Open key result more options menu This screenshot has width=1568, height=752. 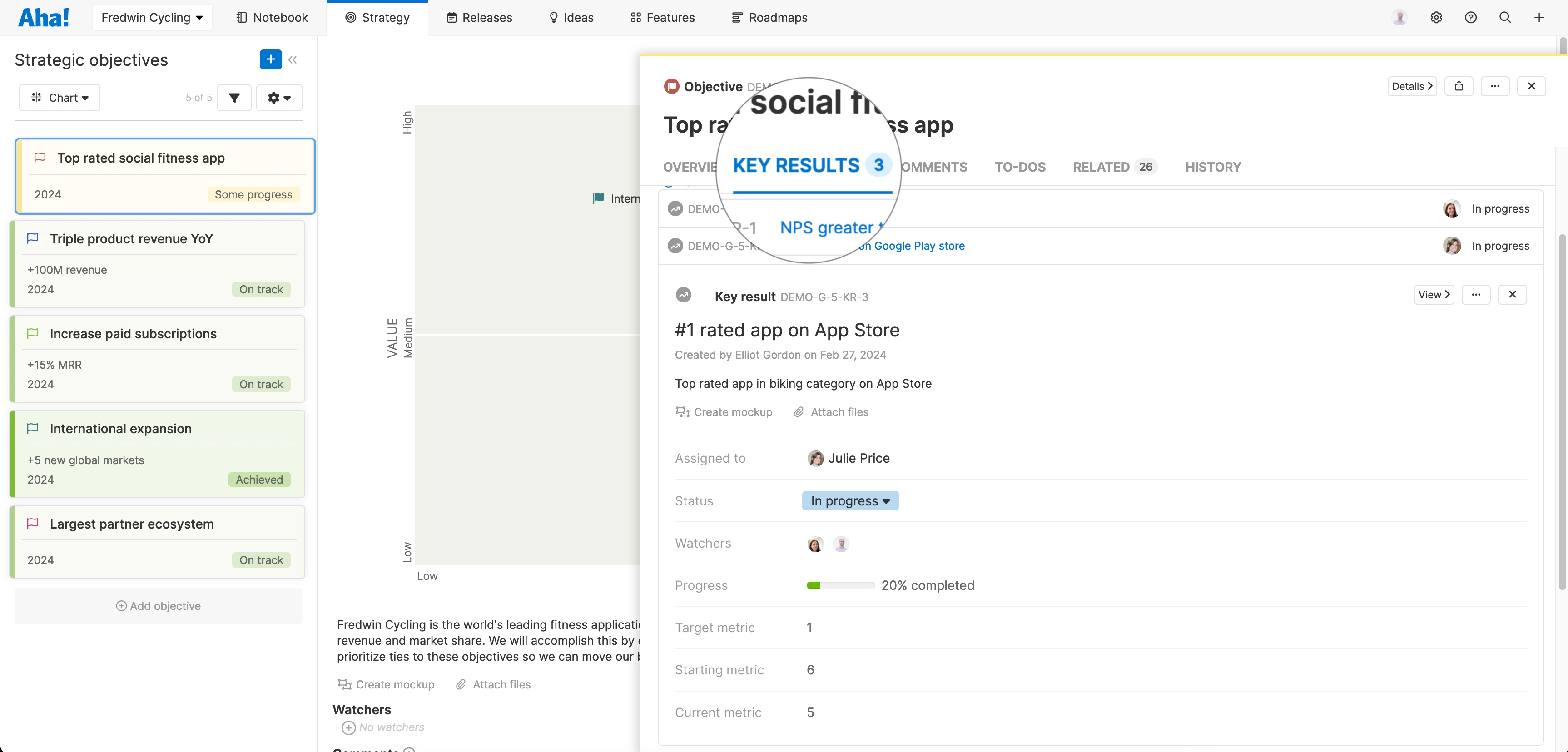pos(1475,294)
